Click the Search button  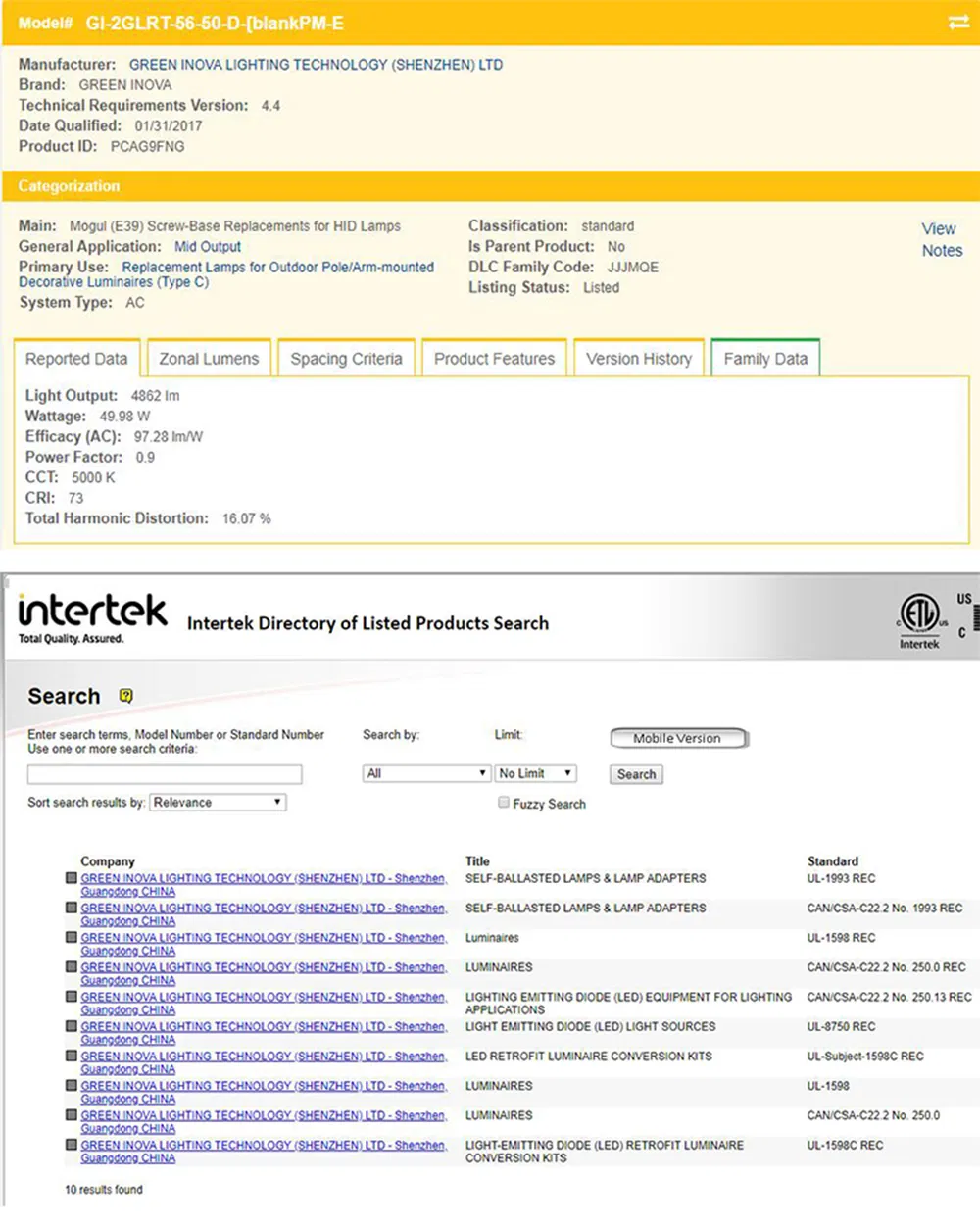coord(636,774)
